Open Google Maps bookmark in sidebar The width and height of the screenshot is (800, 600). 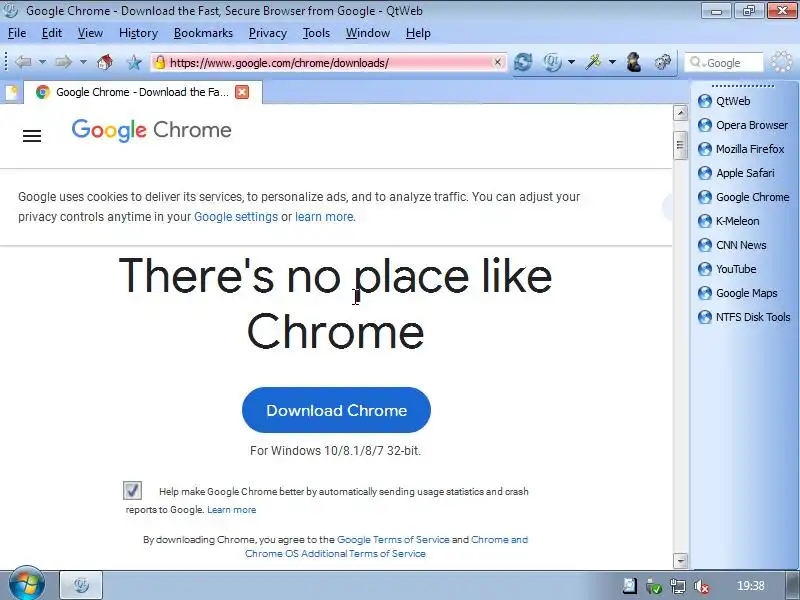click(x=737, y=293)
